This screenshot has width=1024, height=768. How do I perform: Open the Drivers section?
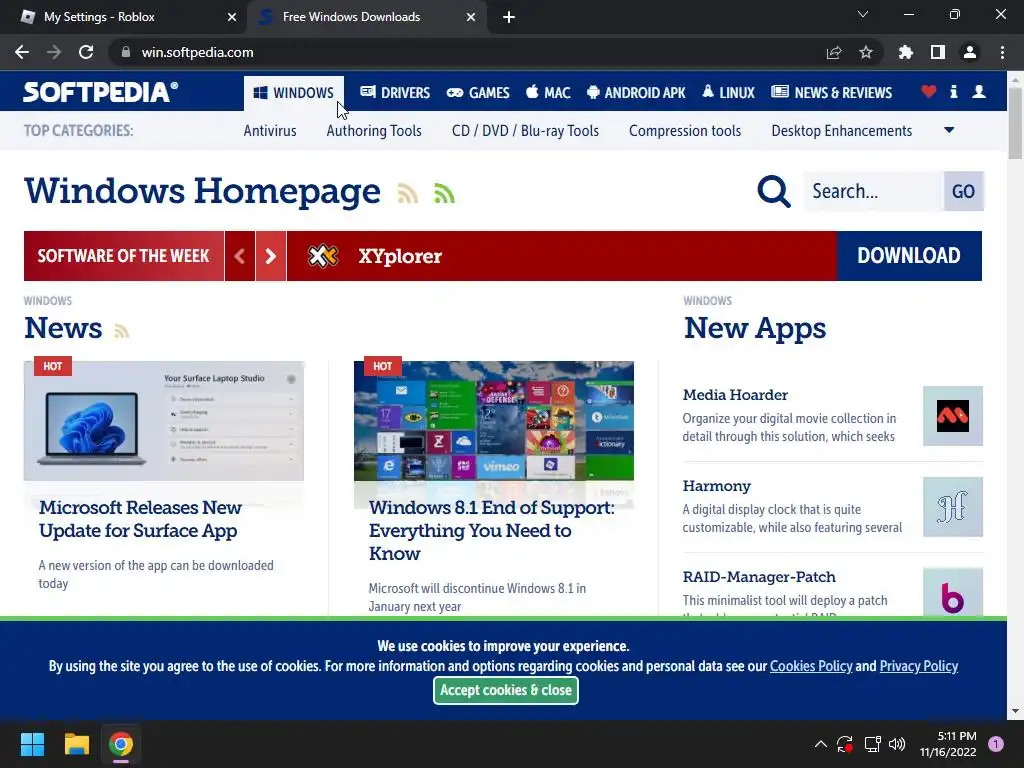click(x=395, y=93)
